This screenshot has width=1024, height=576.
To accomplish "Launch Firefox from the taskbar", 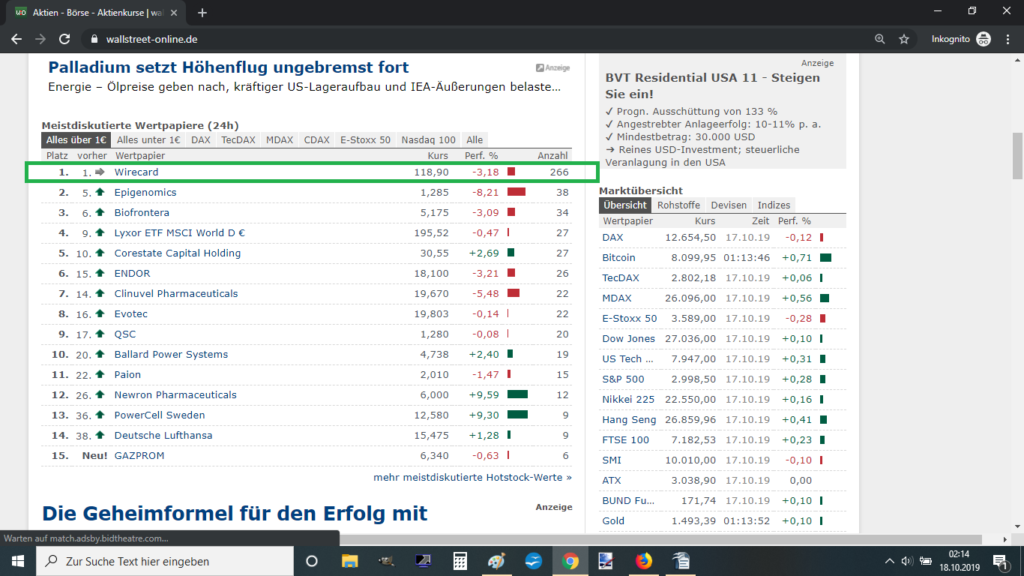I will pos(643,561).
